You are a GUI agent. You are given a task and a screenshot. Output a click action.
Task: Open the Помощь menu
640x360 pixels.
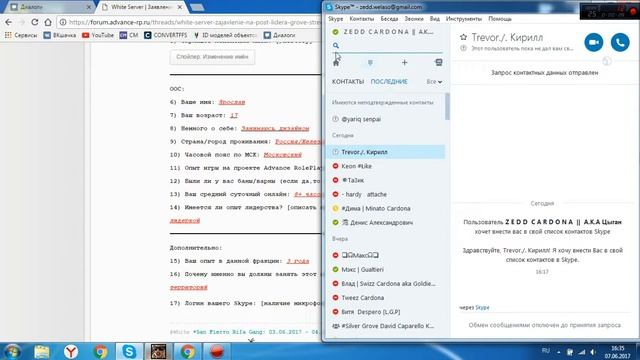click(500, 19)
